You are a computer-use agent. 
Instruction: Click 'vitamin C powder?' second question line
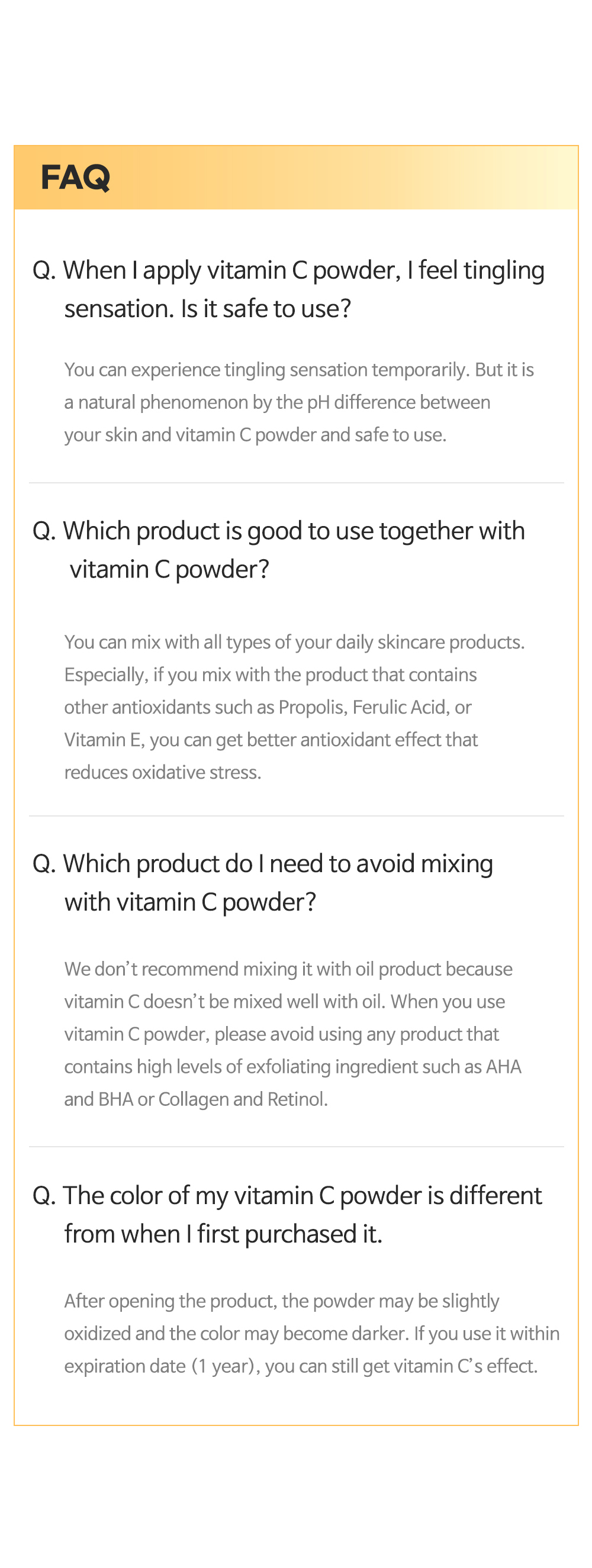pyautogui.click(x=169, y=570)
